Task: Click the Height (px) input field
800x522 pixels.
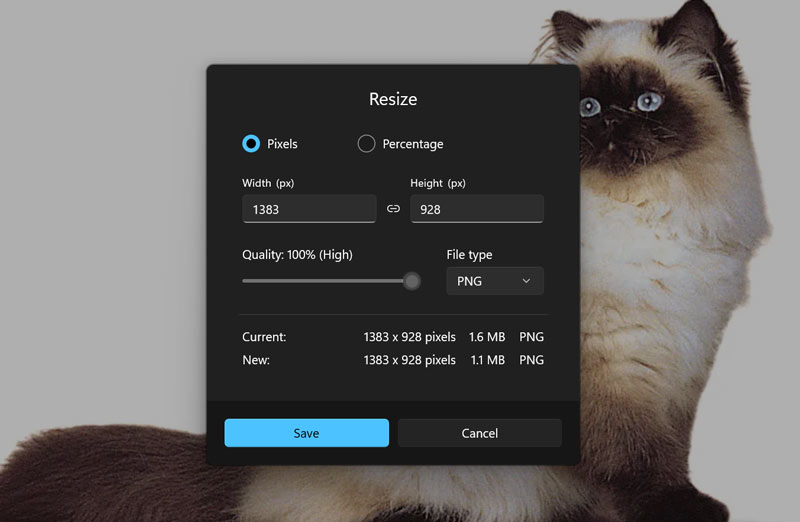Action: (477, 209)
